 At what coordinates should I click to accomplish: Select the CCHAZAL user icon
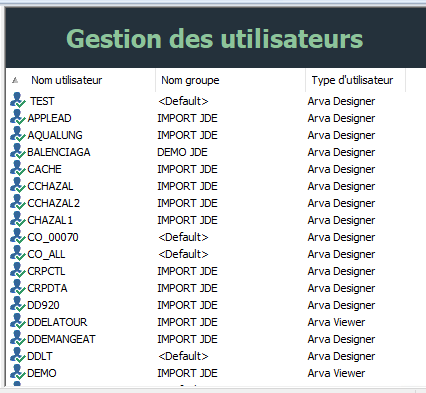click(x=18, y=185)
